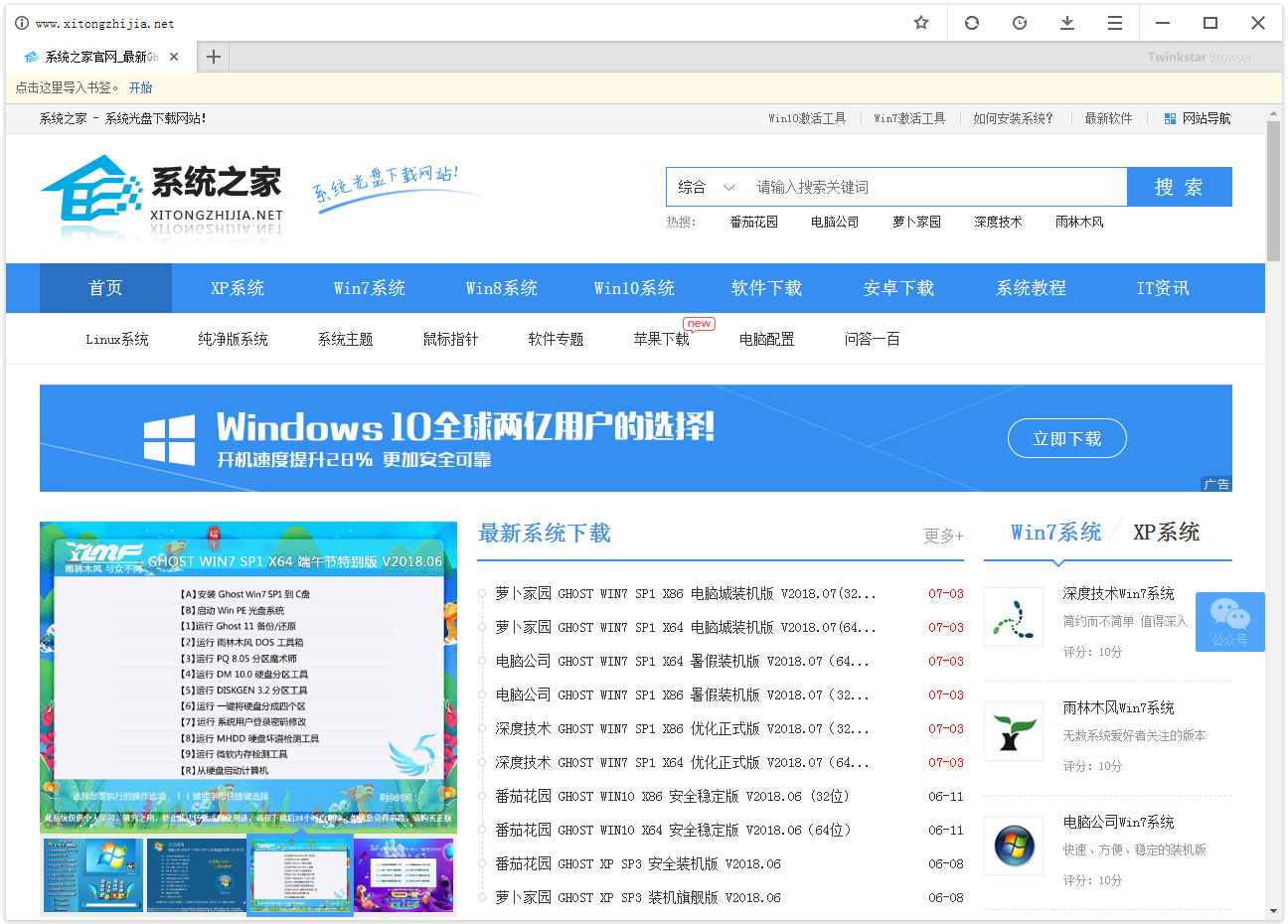Click 如何安装系统? top link
The image size is (1288, 924).
coord(1013,118)
